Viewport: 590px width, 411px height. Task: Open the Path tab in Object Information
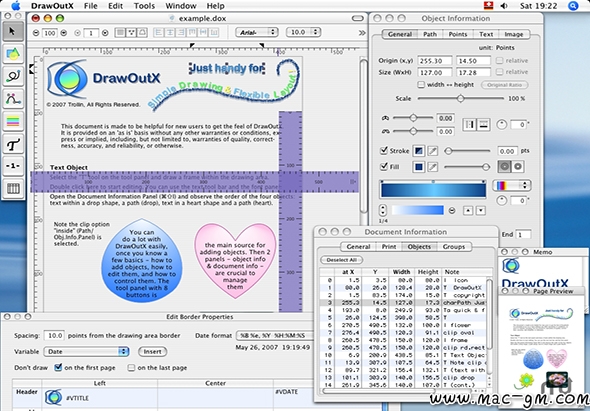[x=430, y=34]
